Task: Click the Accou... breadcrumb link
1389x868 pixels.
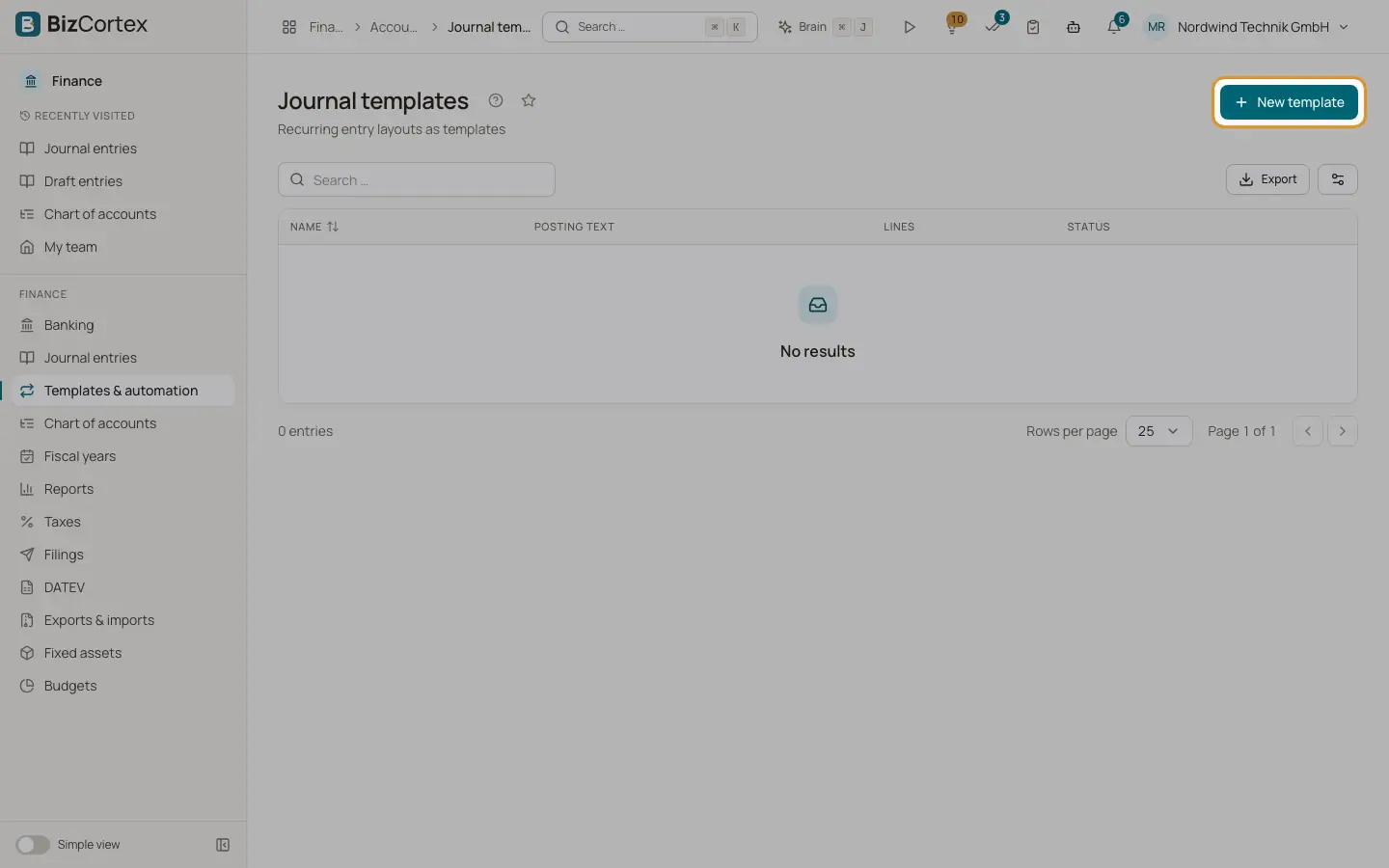Action: point(394,27)
